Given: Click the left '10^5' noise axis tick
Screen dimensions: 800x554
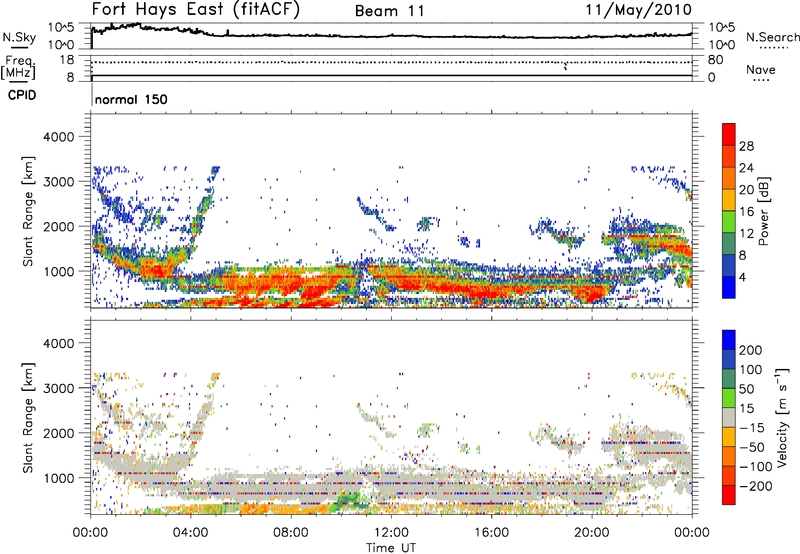Looking at the screenshot, I should [x=61, y=28].
